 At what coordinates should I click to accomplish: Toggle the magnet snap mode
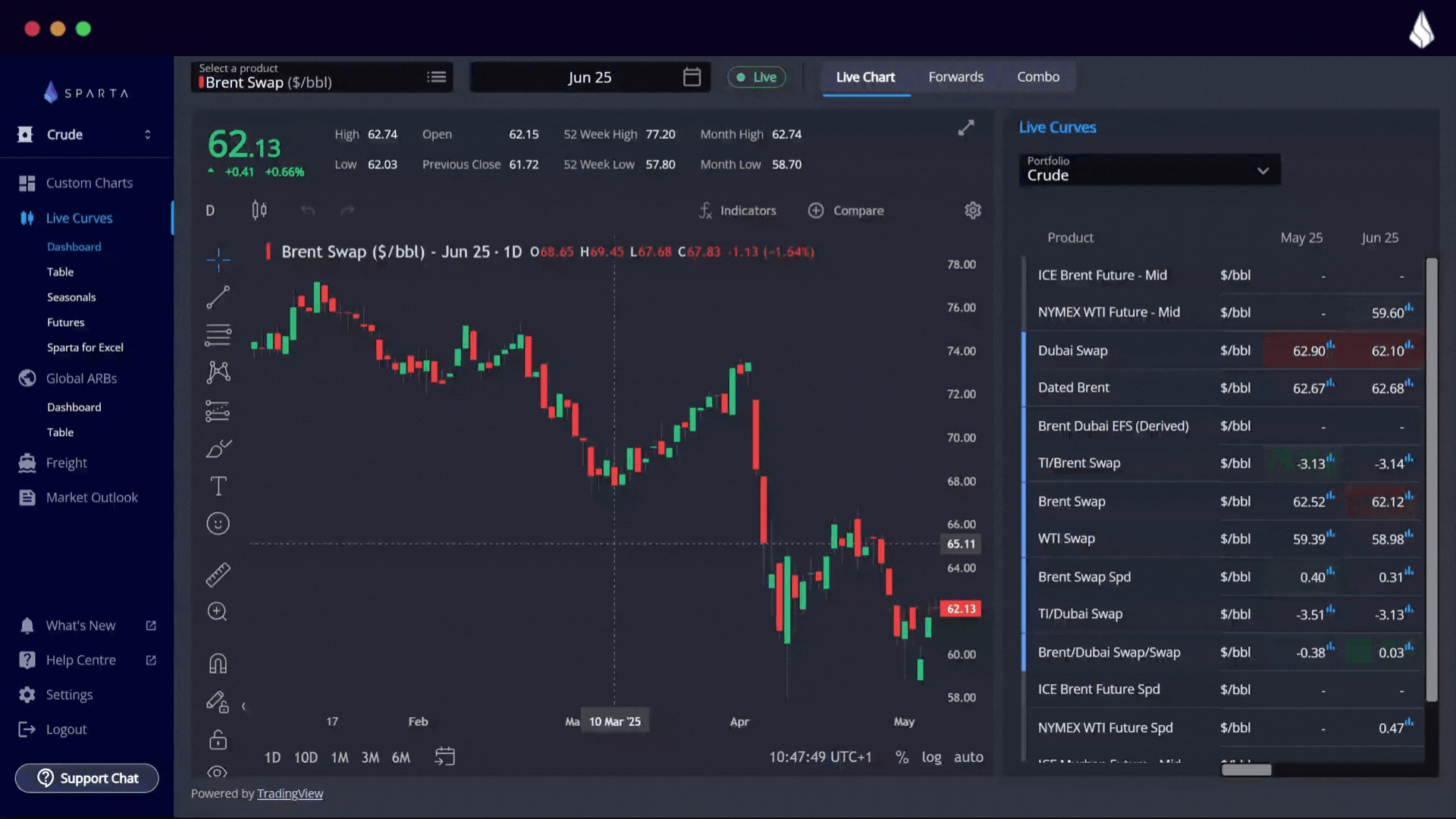coord(218,664)
